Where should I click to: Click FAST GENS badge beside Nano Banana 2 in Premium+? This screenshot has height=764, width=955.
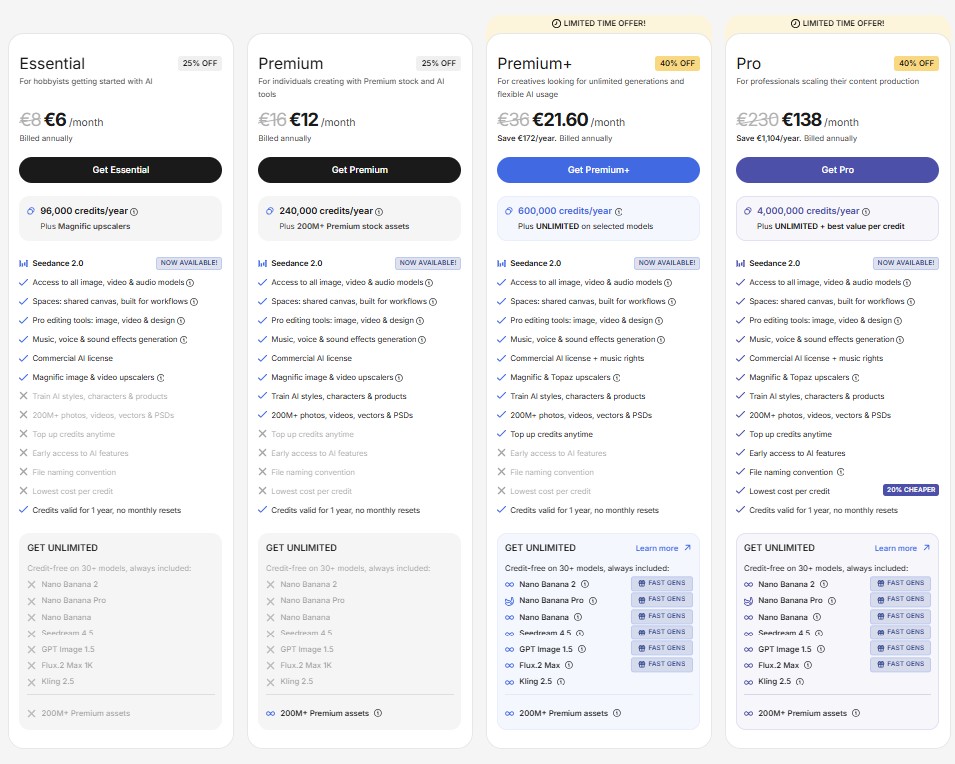pyautogui.click(x=662, y=584)
